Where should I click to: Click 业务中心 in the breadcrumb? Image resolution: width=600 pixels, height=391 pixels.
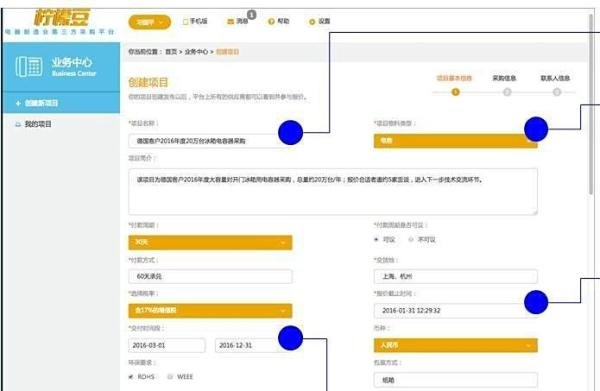click(196, 52)
